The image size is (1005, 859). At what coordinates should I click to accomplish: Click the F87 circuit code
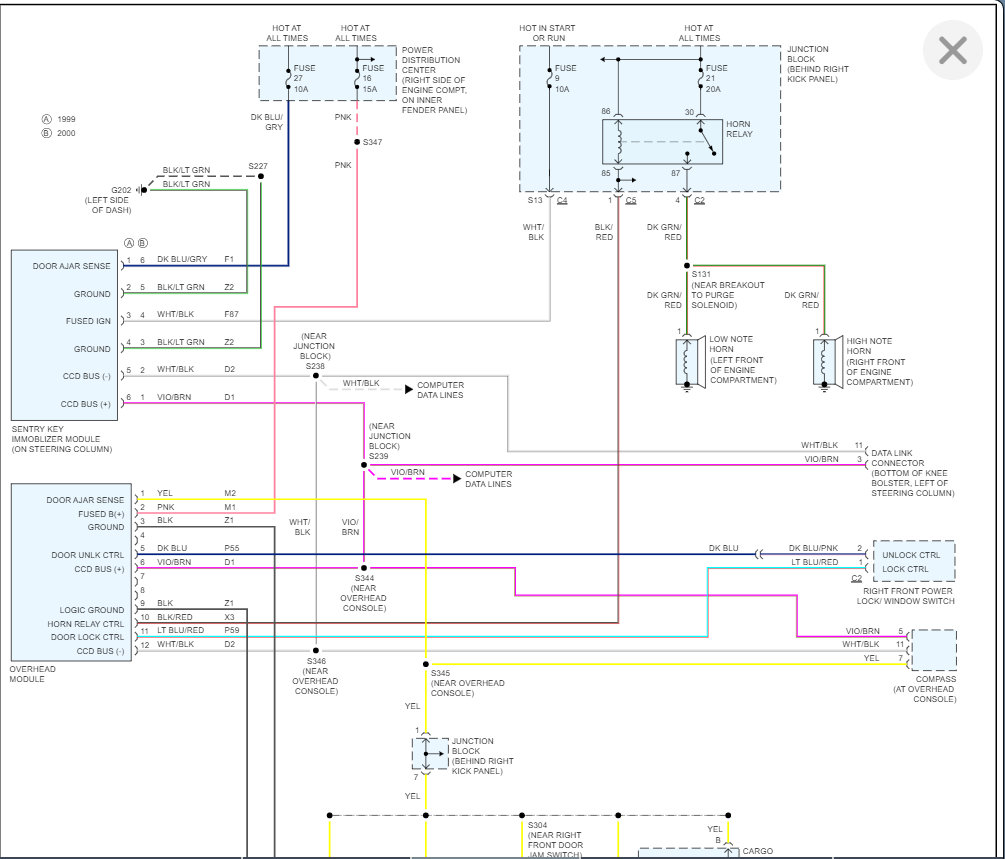231,314
